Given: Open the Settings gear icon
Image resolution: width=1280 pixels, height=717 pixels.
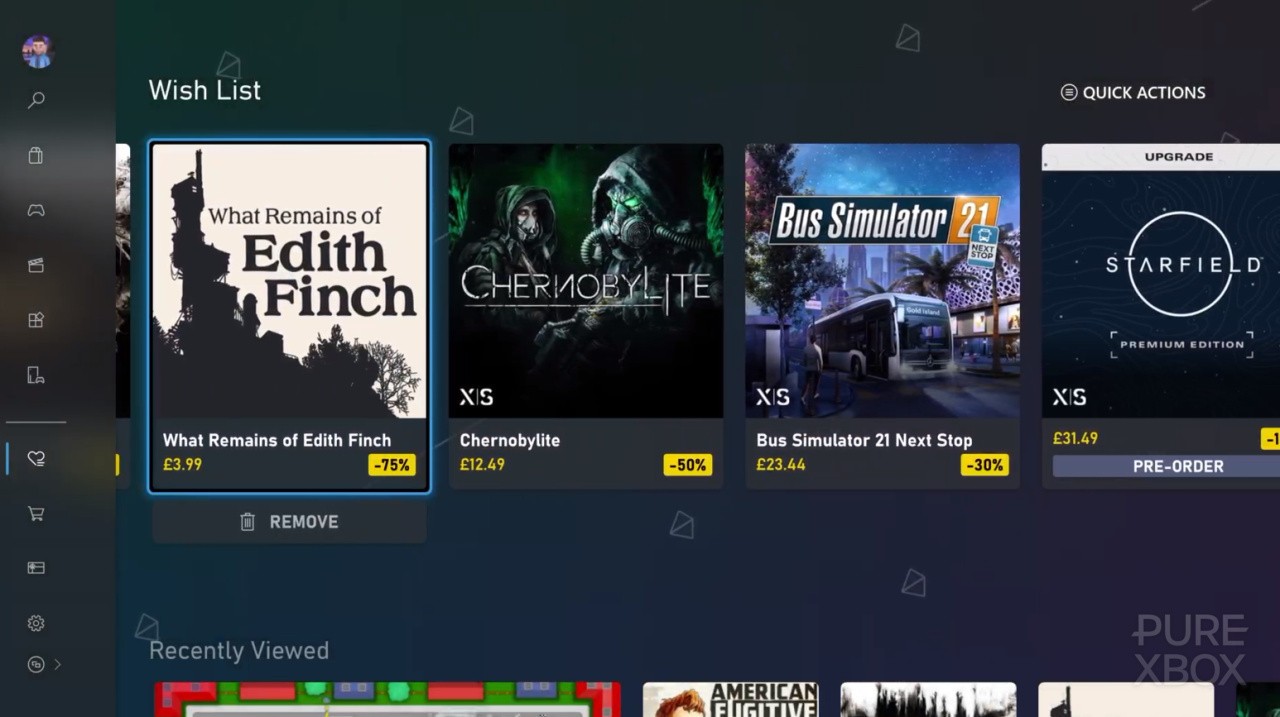Looking at the screenshot, I should (36, 622).
